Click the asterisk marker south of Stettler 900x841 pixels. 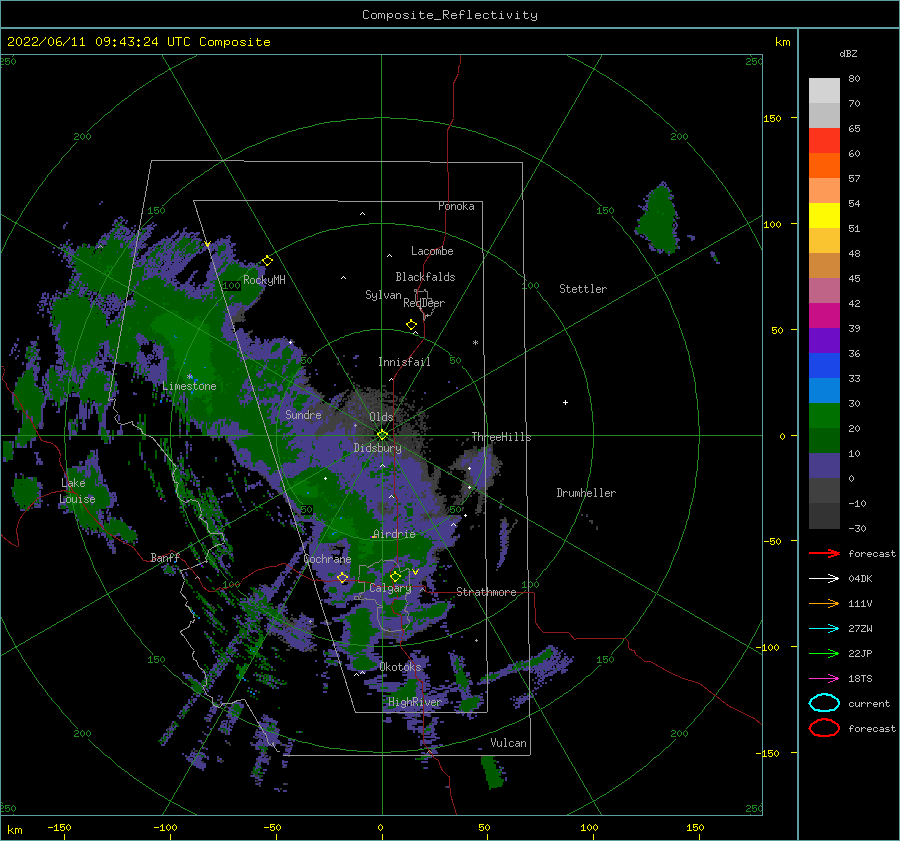click(475, 343)
